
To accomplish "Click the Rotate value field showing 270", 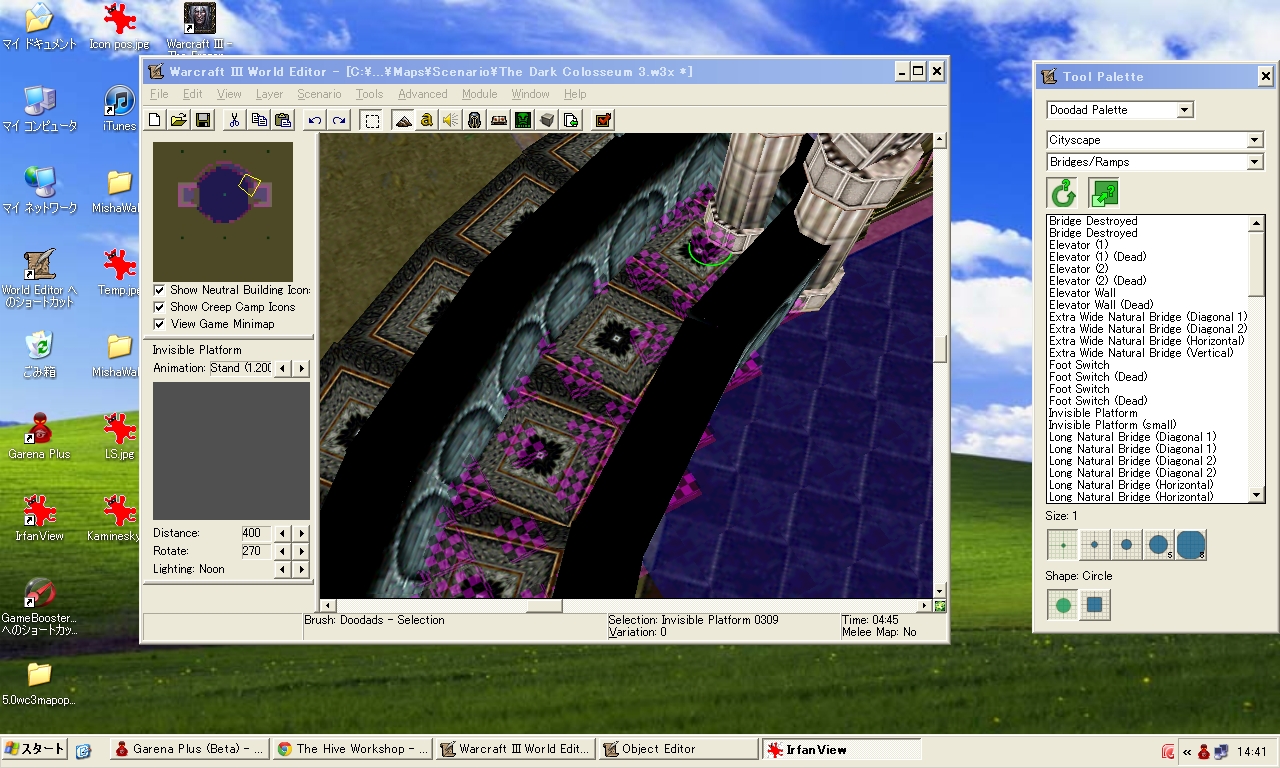I will (256, 552).
